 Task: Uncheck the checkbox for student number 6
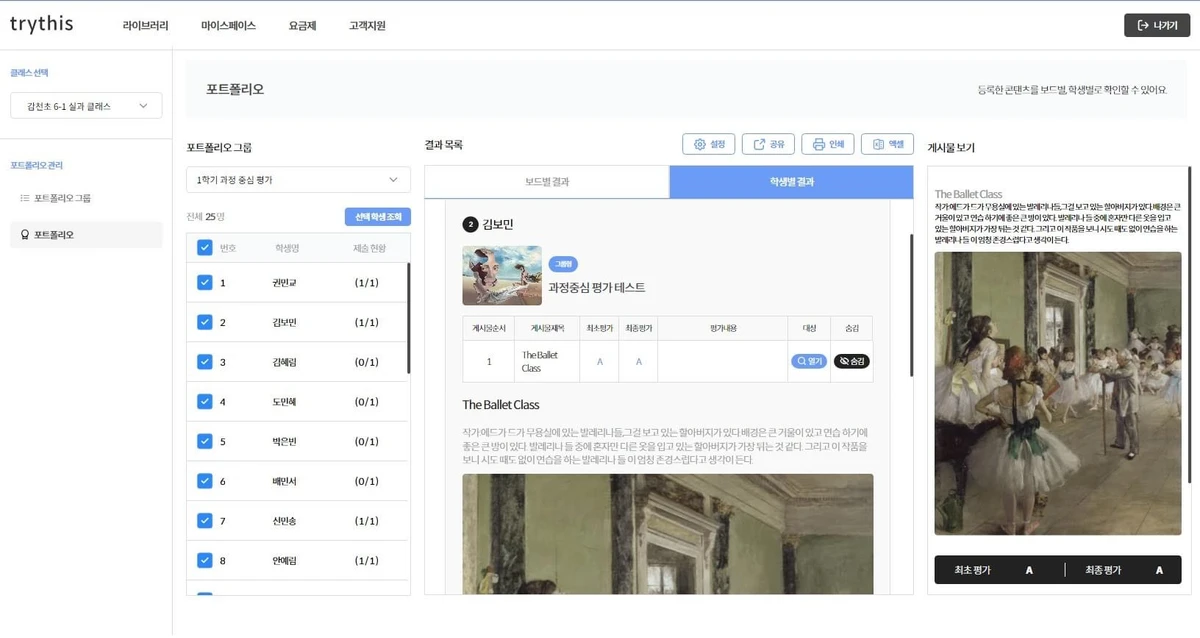pyautogui.click(x=205, y=481)
